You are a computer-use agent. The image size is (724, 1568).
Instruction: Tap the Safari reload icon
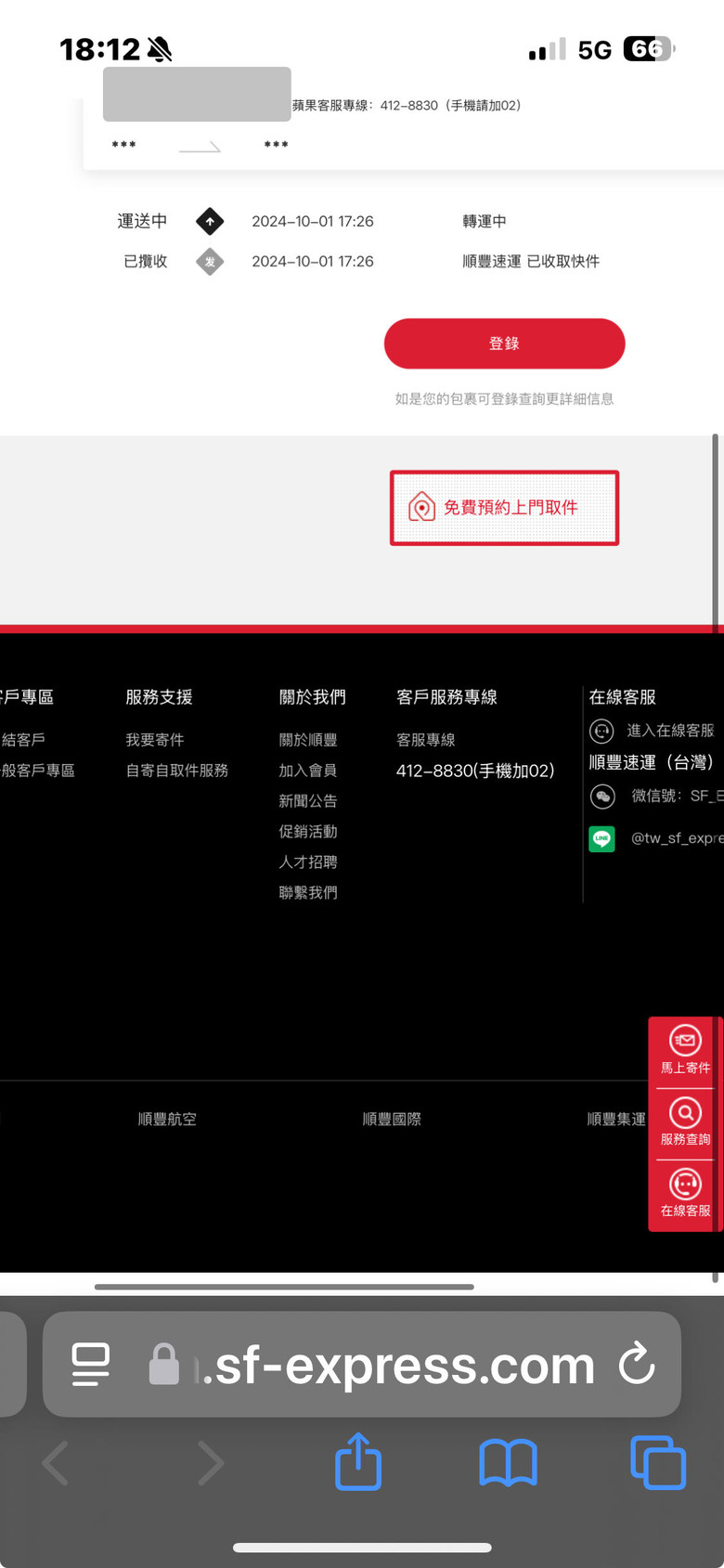tap(637, 1364)
